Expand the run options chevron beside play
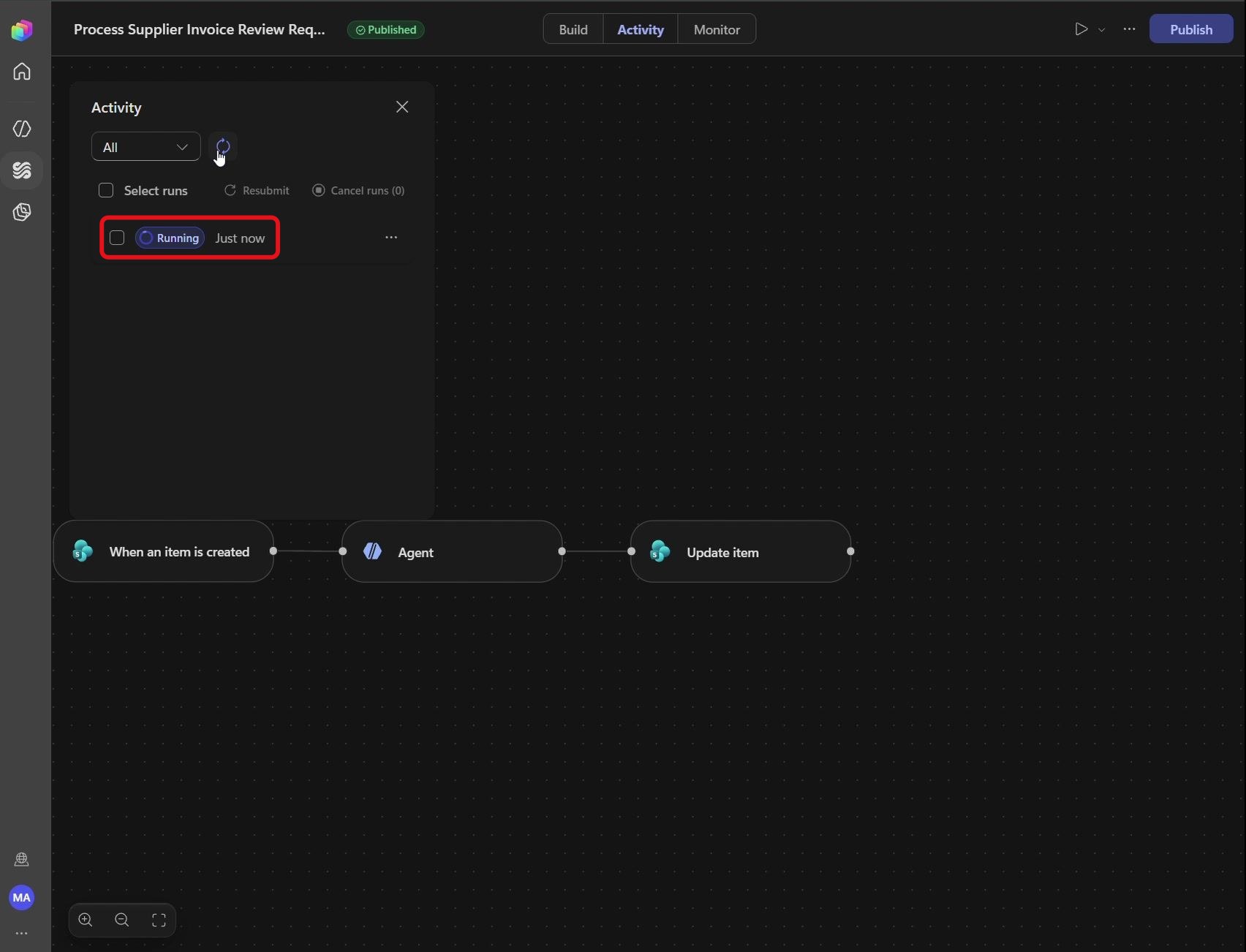Screen dimensions: 1246x952 click(1102, 30)
